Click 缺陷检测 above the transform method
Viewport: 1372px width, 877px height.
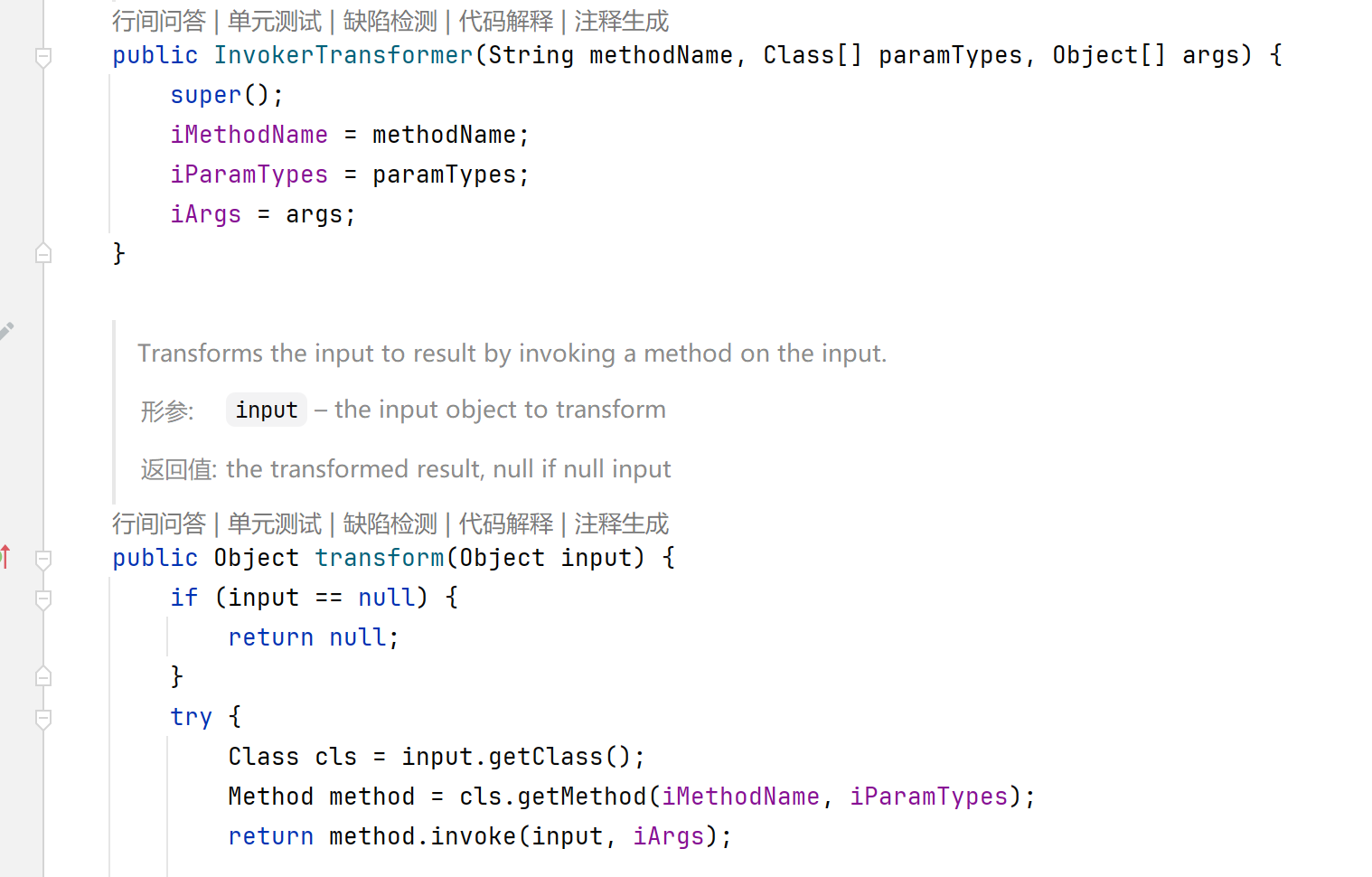pos(390,523)
